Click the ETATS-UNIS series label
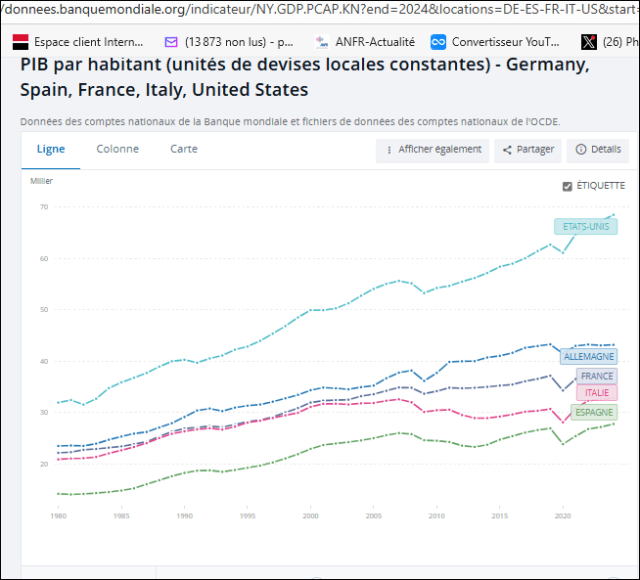This screenshot has width=640, height=580. [585, 227]
